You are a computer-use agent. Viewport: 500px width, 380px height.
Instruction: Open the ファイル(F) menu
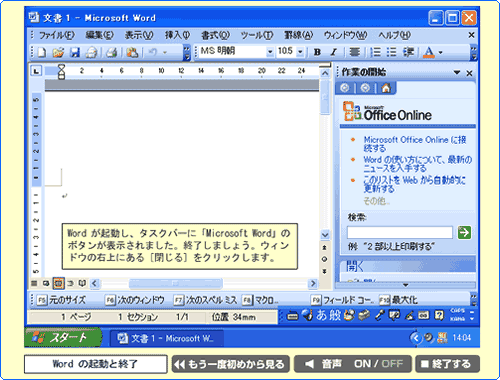click(x=57, y=35)
